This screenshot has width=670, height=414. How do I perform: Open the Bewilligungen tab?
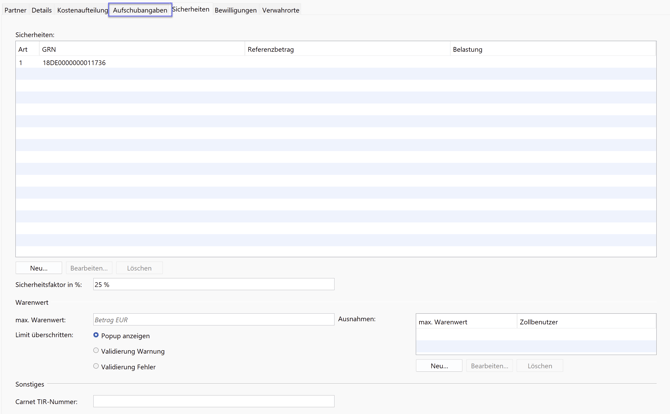pos(235,10)
